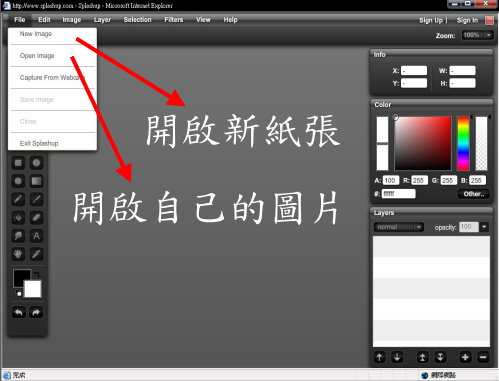Image resolution: width=499 pixels, height=381 pixels.
Task: Open the Selection menu
Action: coord(137,20)
